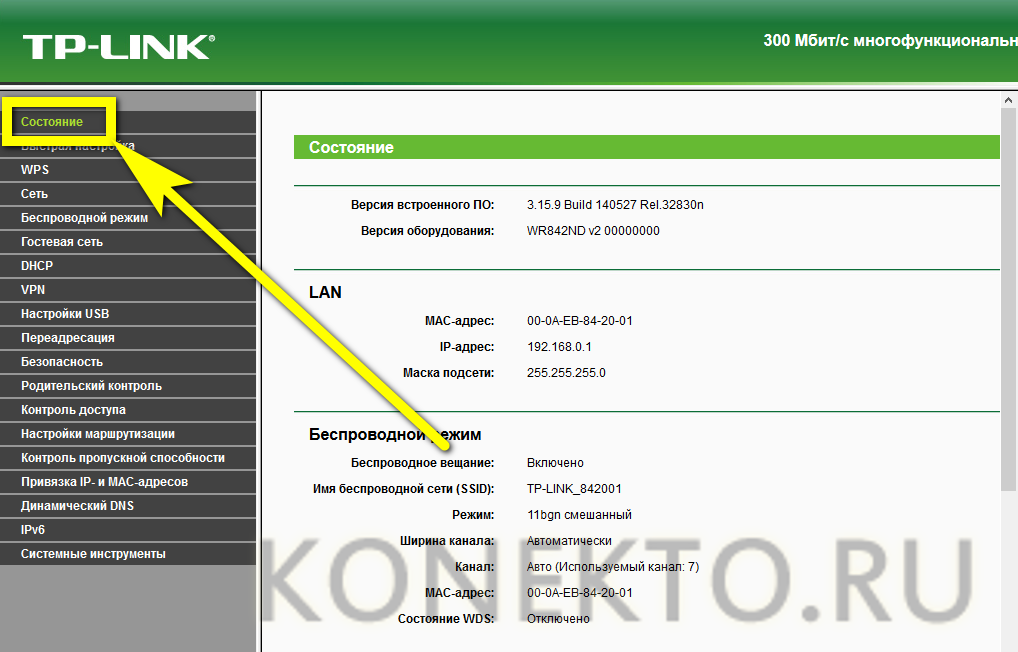Screen dimensions: 1018x652
Task: Click the LAN IP address 192.168.0.1
Action: 559,347
